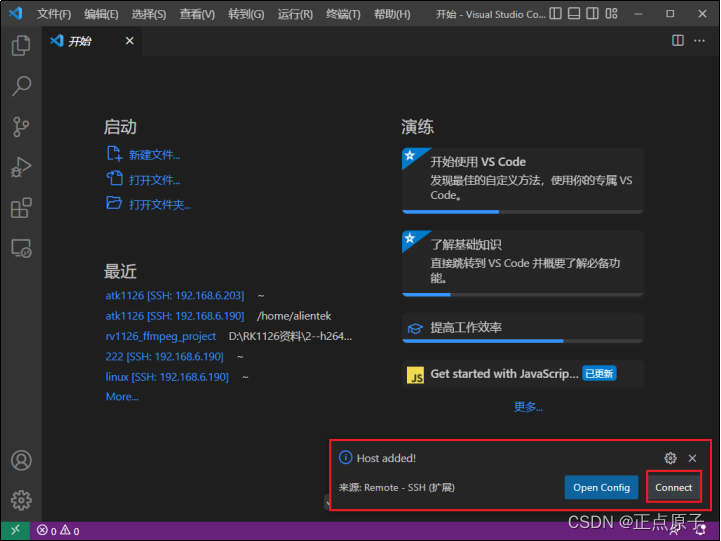
Task: Click the JS icon on JavaScript card
Action: tap(415, 375)
